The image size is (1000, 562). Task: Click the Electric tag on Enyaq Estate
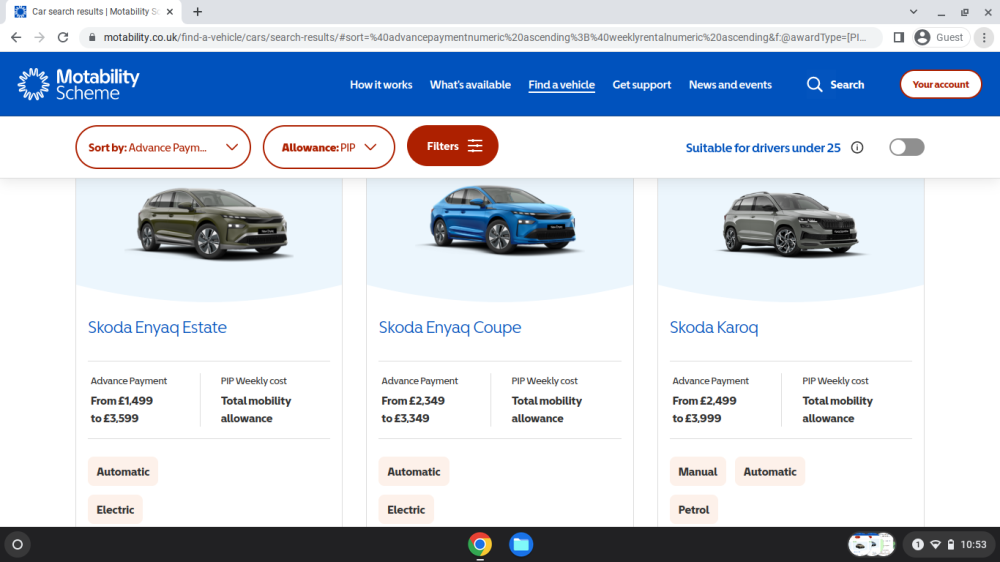pos(115,510)
